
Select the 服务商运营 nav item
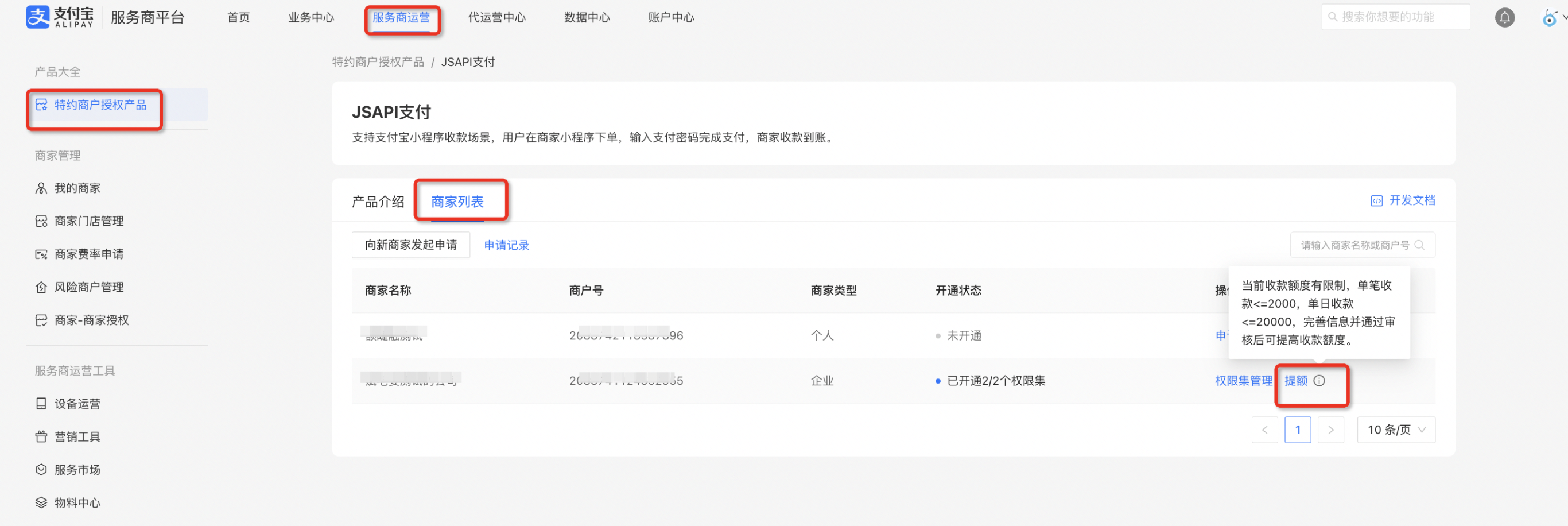401,17
